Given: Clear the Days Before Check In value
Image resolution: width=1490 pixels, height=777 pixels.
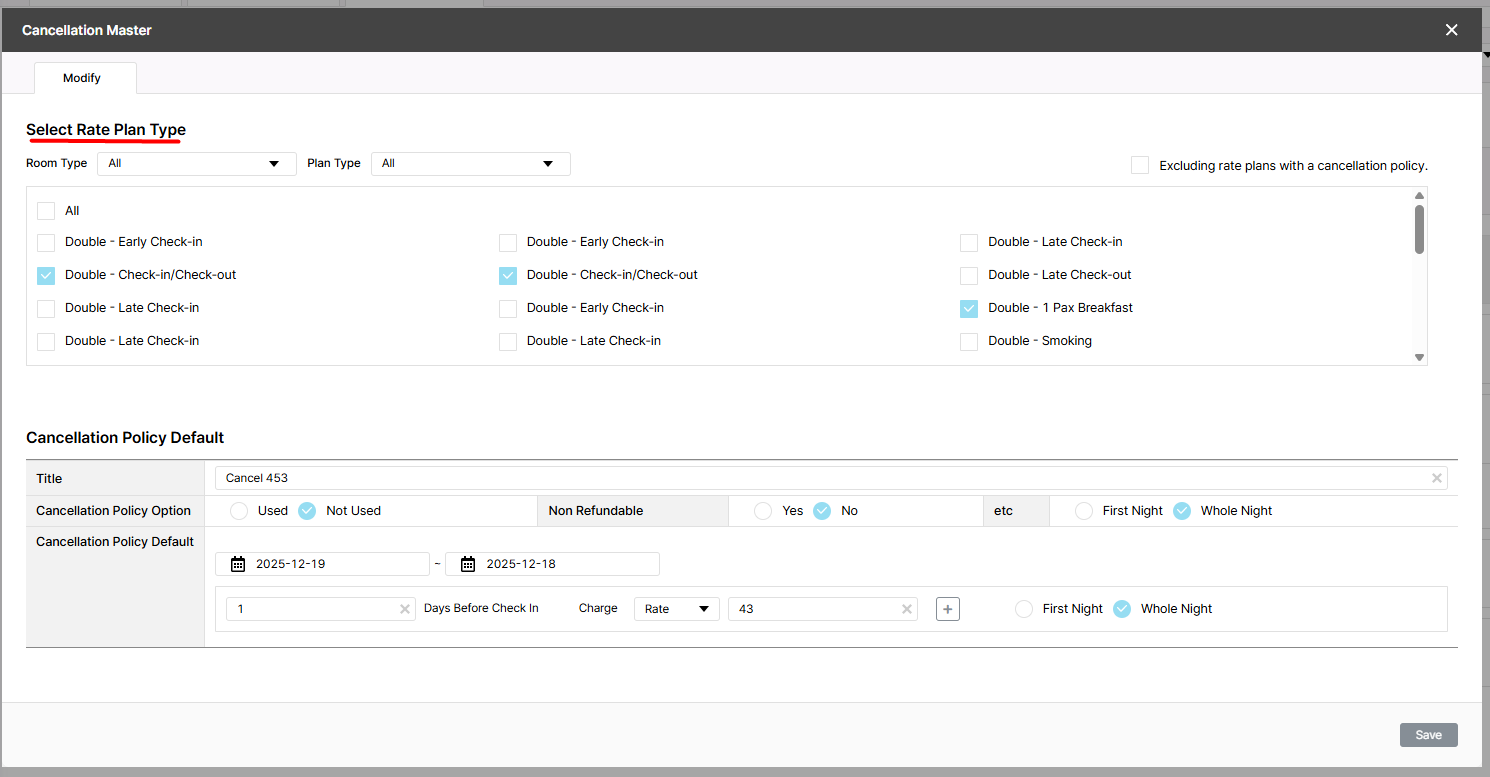Looking at the screenshot, I should (405, 609).
